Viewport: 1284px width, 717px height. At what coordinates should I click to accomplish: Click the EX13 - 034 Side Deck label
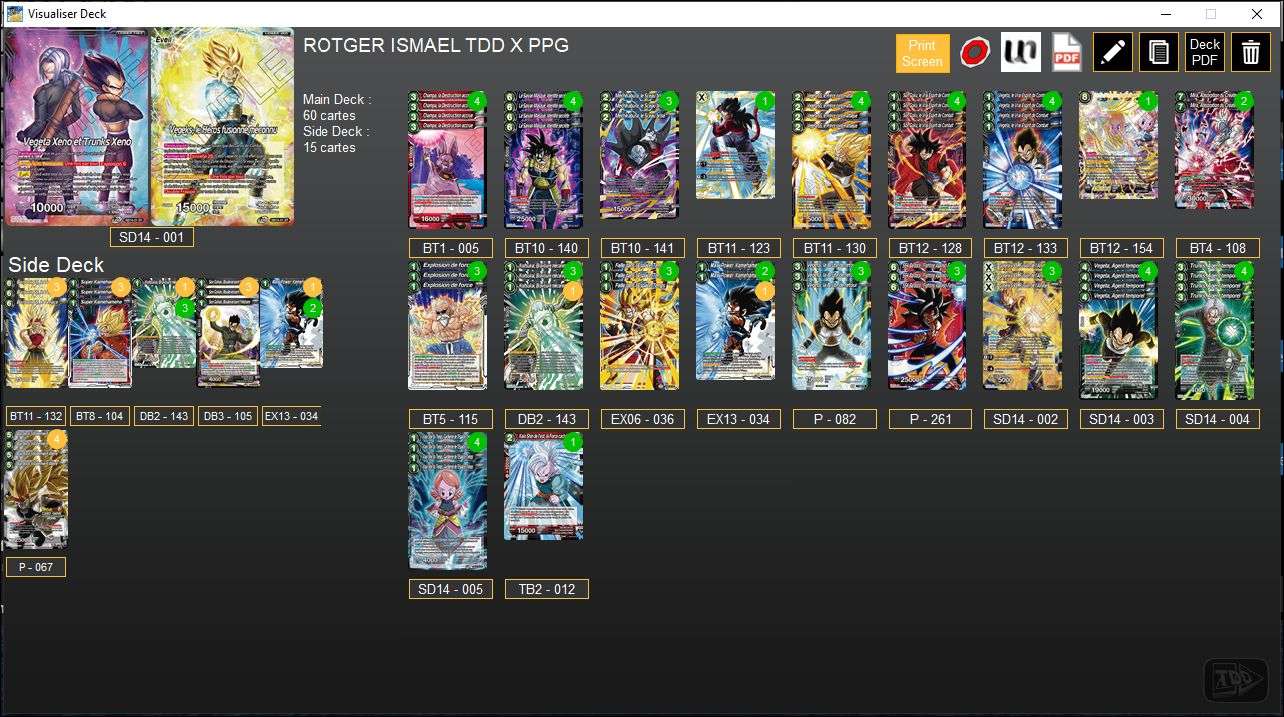(x=291, y=416)
